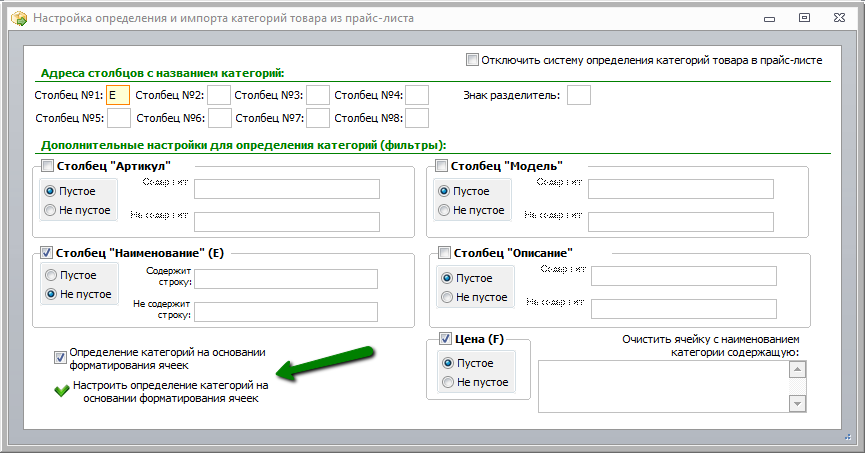Close the category settings window
The width and height of the screenshot is (865, 453).
[x=839, y=18]
